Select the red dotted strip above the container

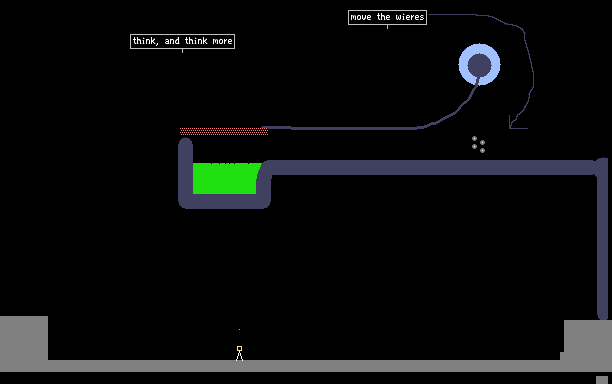pyautogui.click(x=224, y=131)
